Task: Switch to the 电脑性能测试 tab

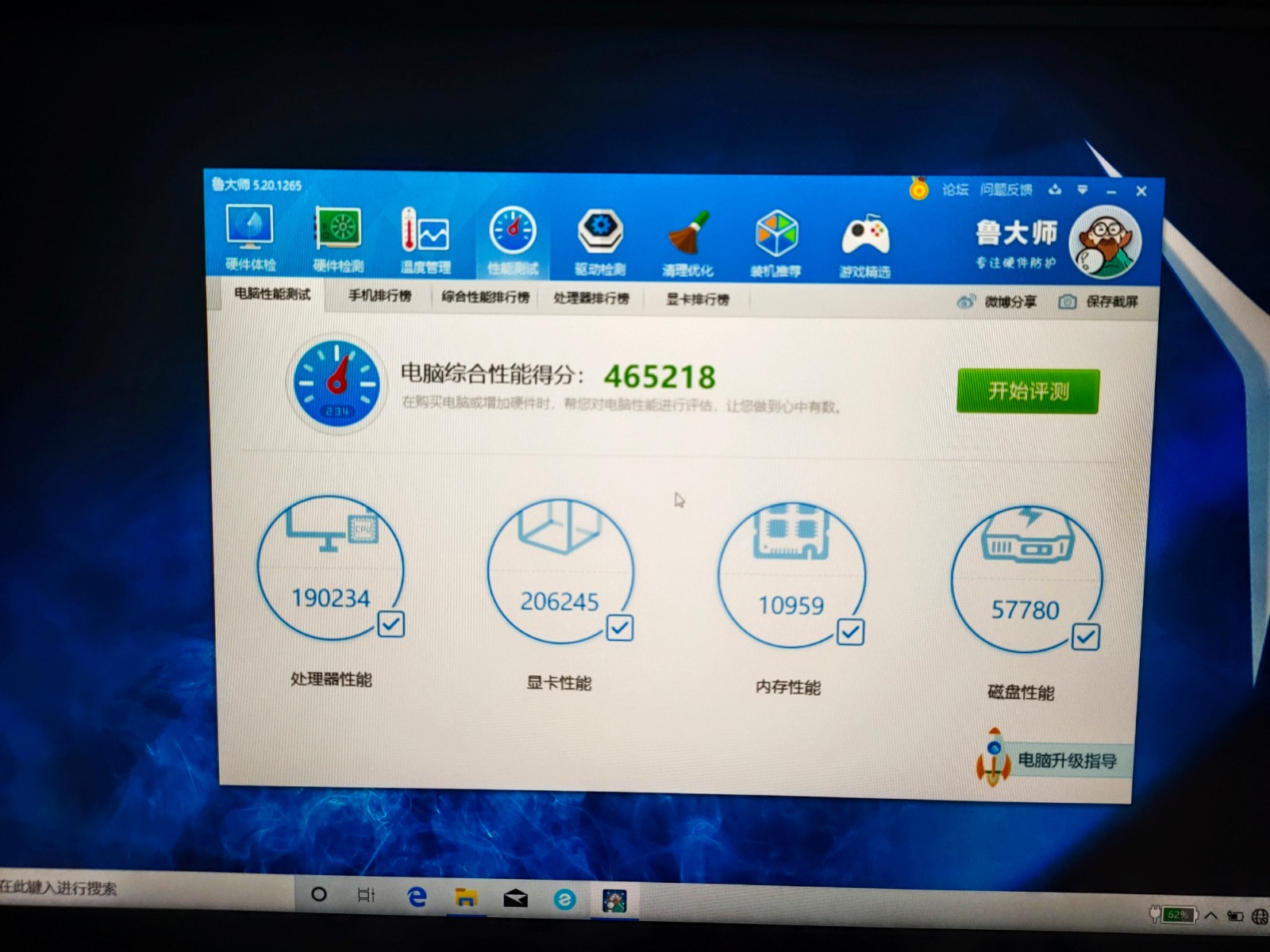Action: (x=272, y=294)
